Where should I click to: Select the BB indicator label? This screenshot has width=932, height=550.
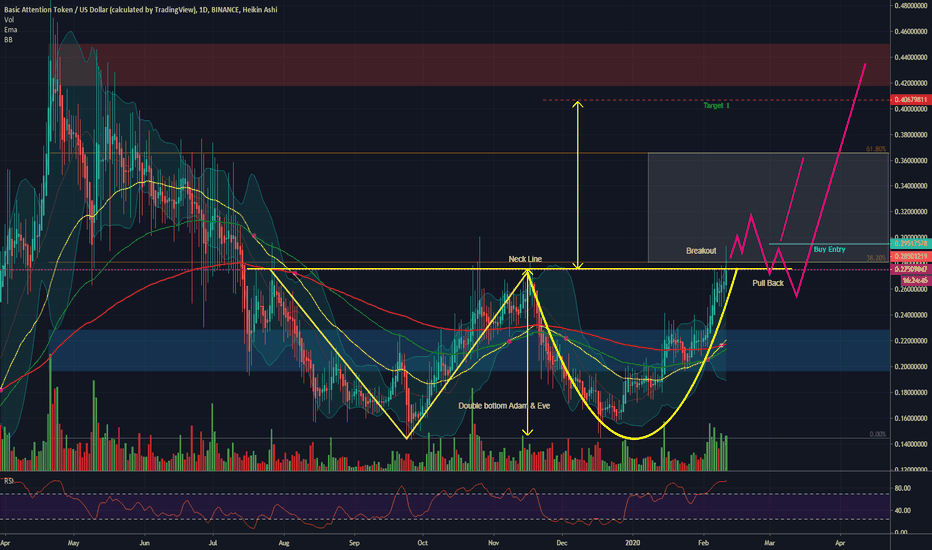(x=8, y=40)
